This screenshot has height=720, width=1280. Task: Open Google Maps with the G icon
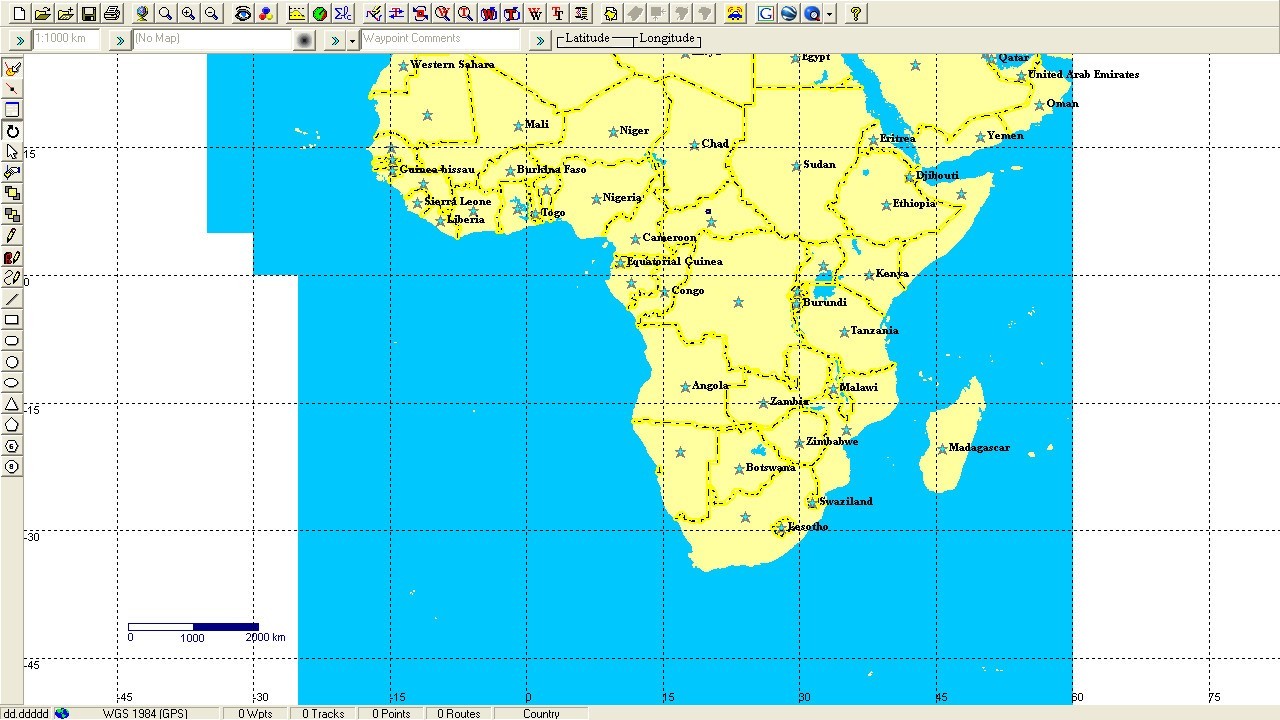(766, 14)
